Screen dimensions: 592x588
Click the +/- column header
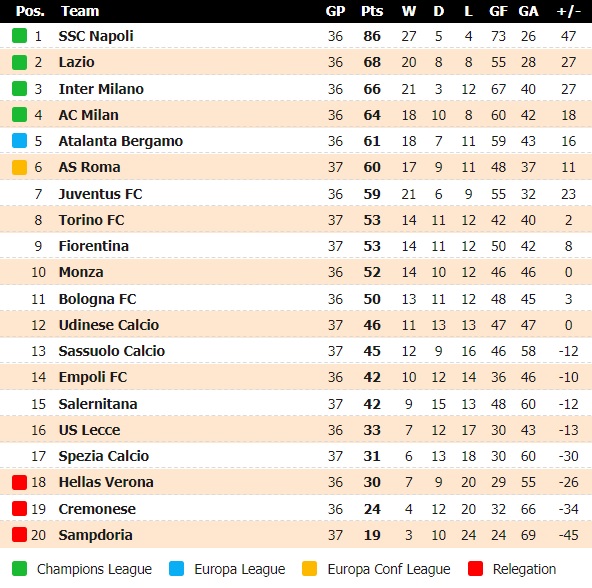click(x=569, y=11)
